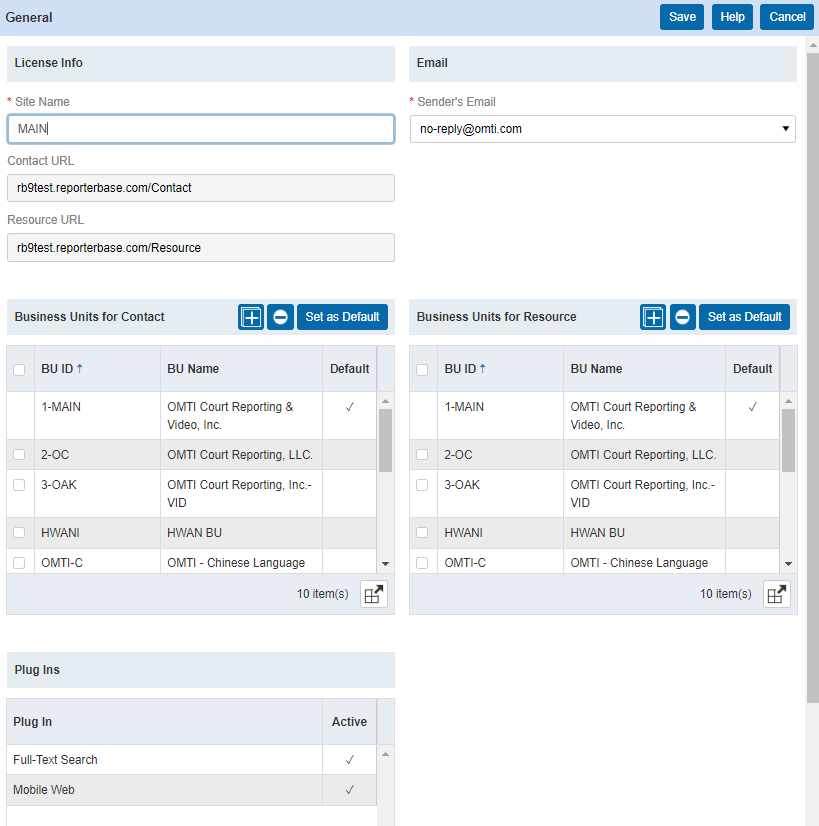Check the 2-OC row in Contact grid

pyautogui.click(x=19, y=455)
